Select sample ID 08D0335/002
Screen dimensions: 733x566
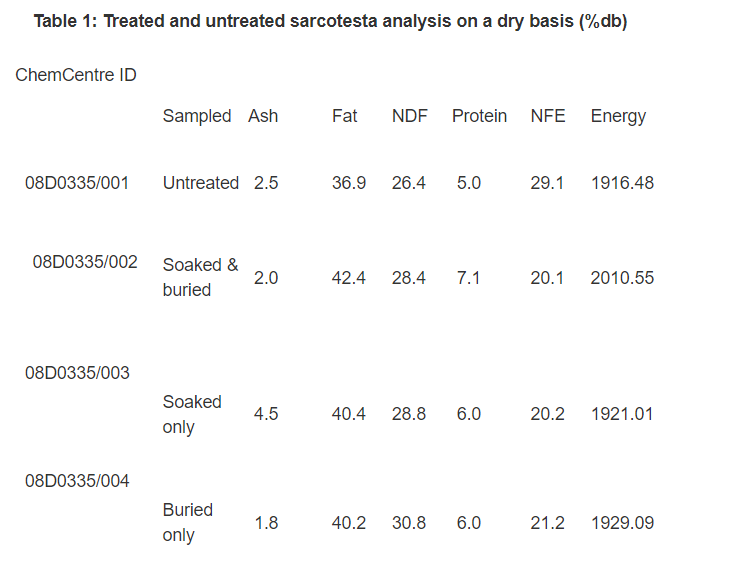point(85,262)
